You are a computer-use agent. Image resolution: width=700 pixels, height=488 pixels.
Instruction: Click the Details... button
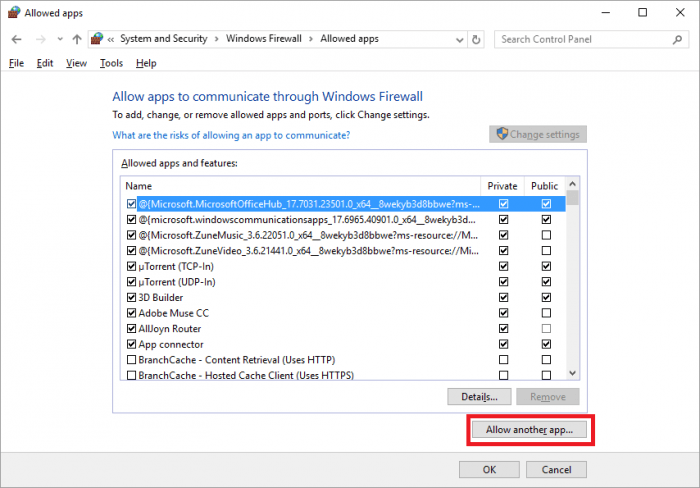479,397
